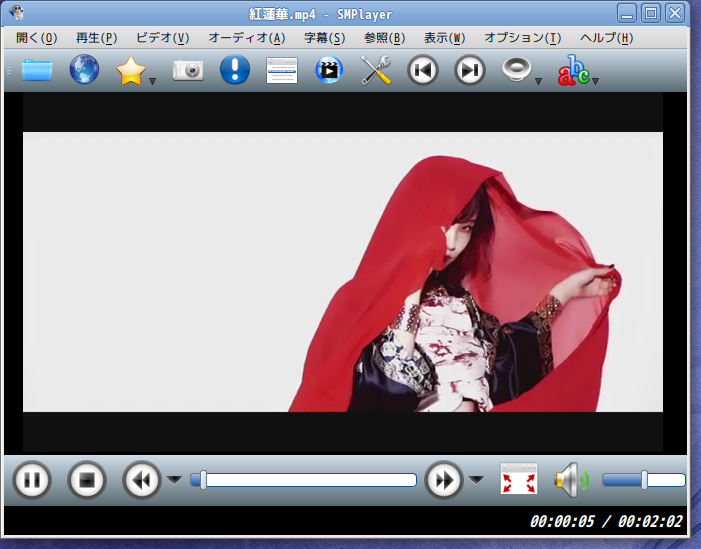
Task: Toggle fullscreen with red arrows icon
Action: coord(519,479)
